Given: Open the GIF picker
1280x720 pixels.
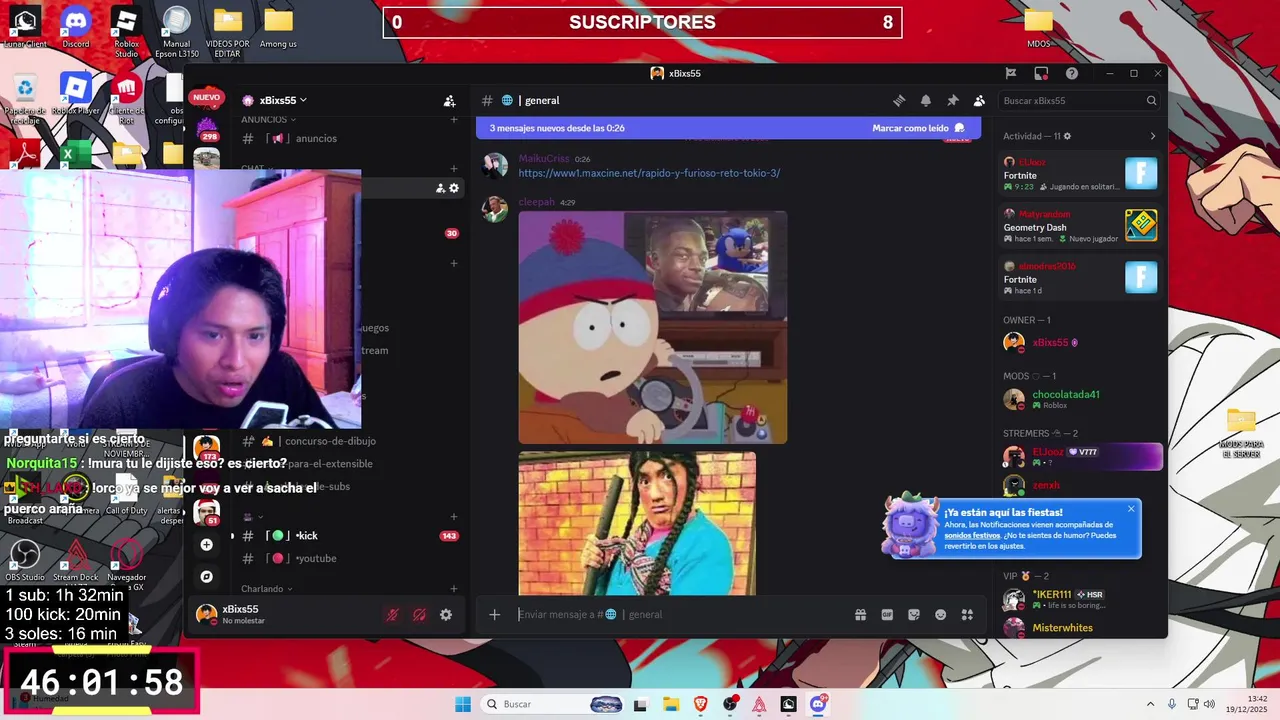Looking at the screenshot, I should tap(887, 614).
